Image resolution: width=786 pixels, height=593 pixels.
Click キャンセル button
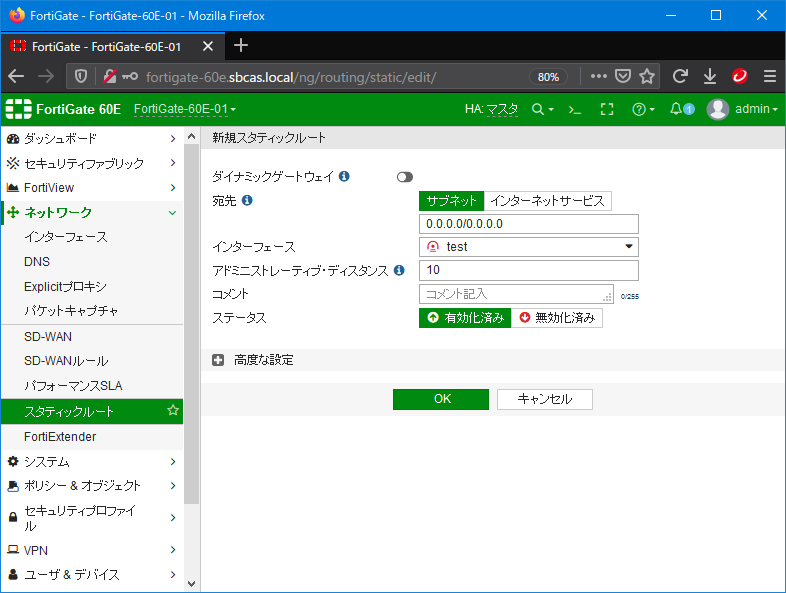tap(545, 399)
